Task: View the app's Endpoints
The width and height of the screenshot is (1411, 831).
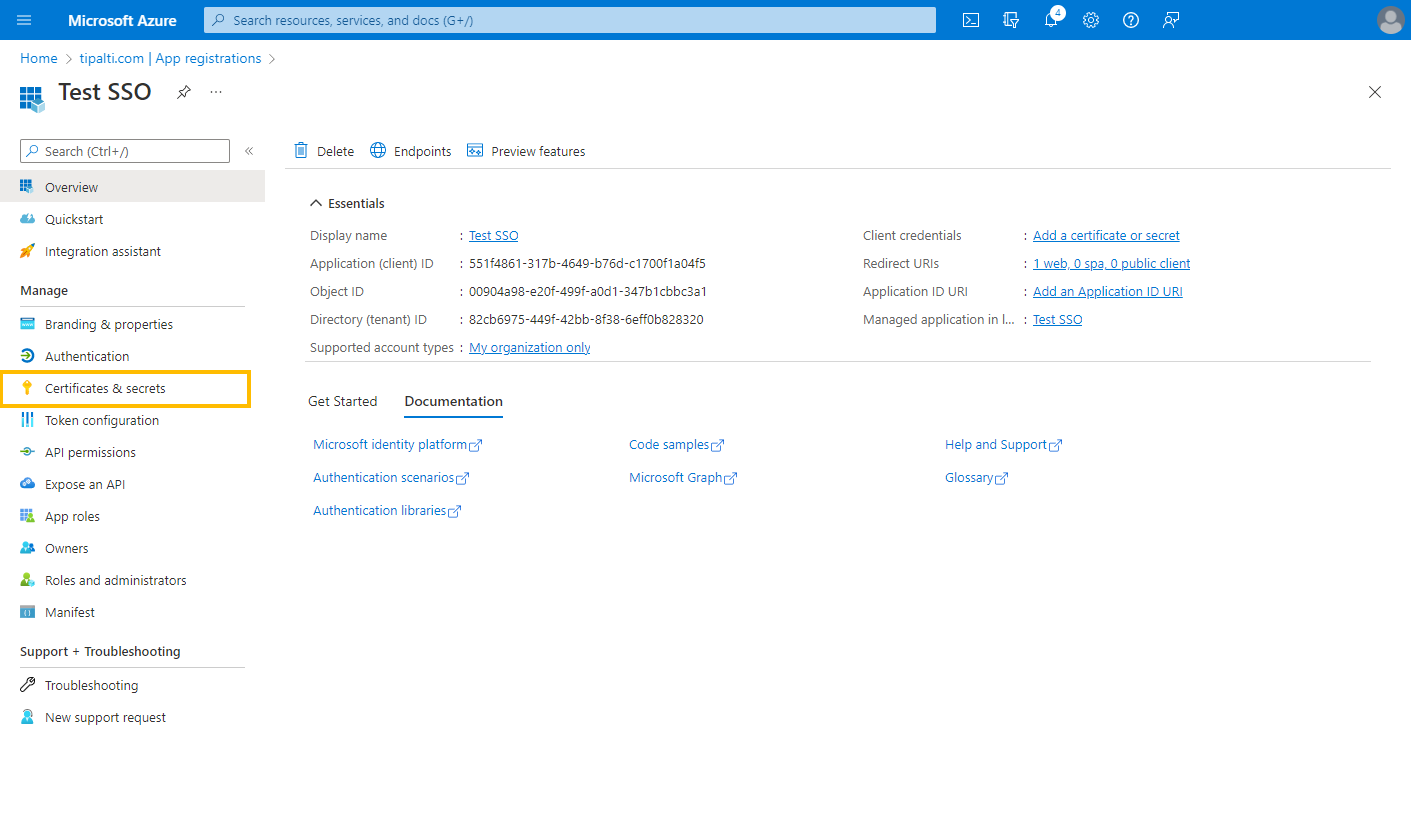Action: (410, 150)
